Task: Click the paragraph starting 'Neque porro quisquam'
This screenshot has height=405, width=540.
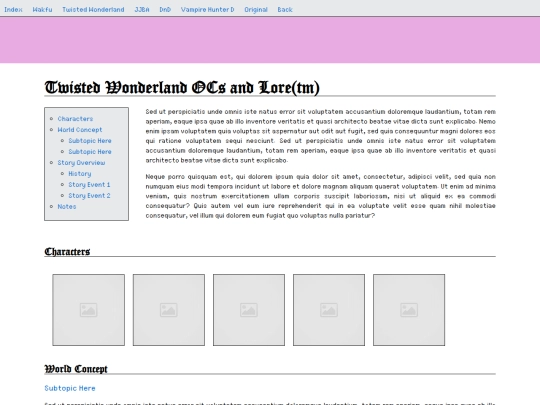Action: pyautogui.click(x=321, y=196)
